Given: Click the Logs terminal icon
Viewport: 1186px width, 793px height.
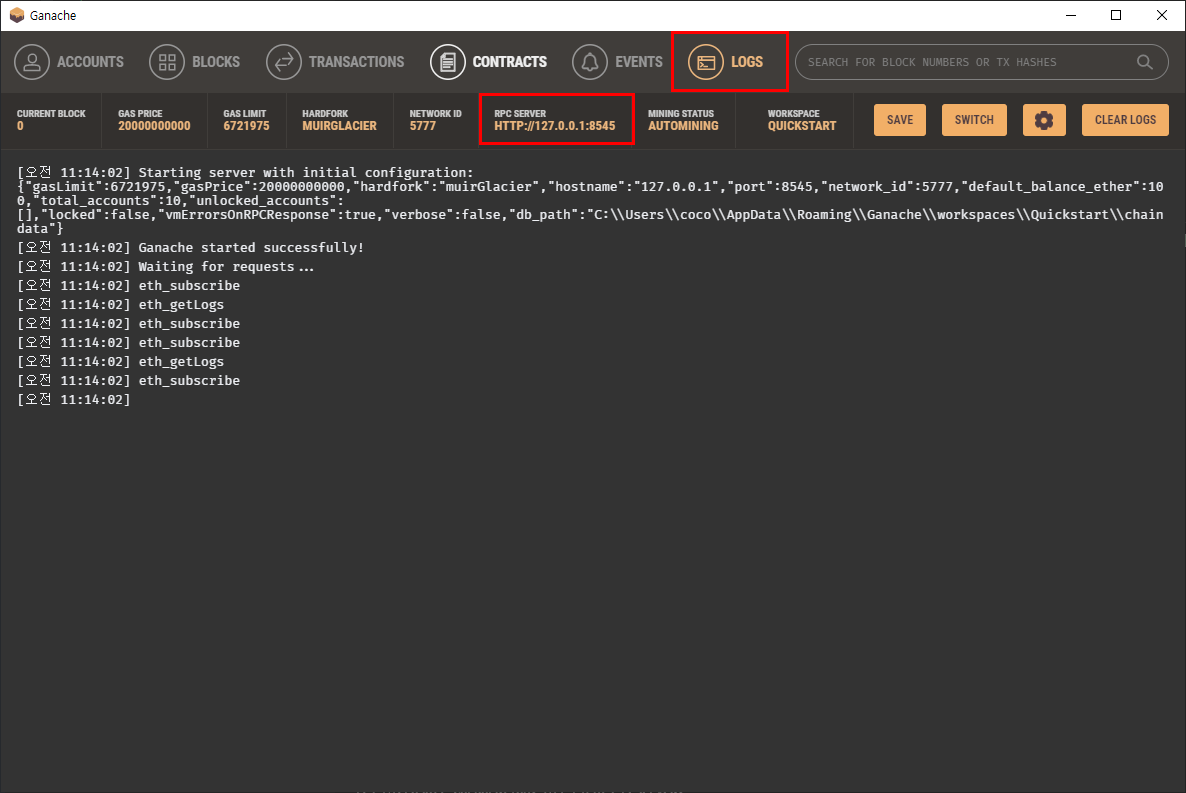Looking at the screenshot, I should (x=706, y=62).
